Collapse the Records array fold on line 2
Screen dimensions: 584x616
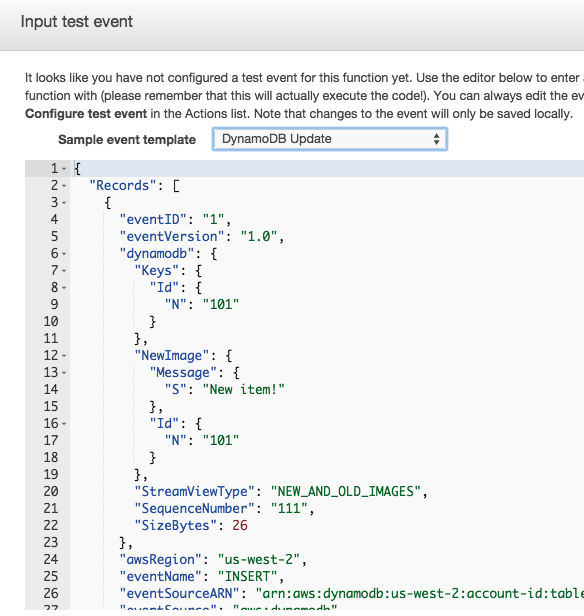tap(64, 186)
